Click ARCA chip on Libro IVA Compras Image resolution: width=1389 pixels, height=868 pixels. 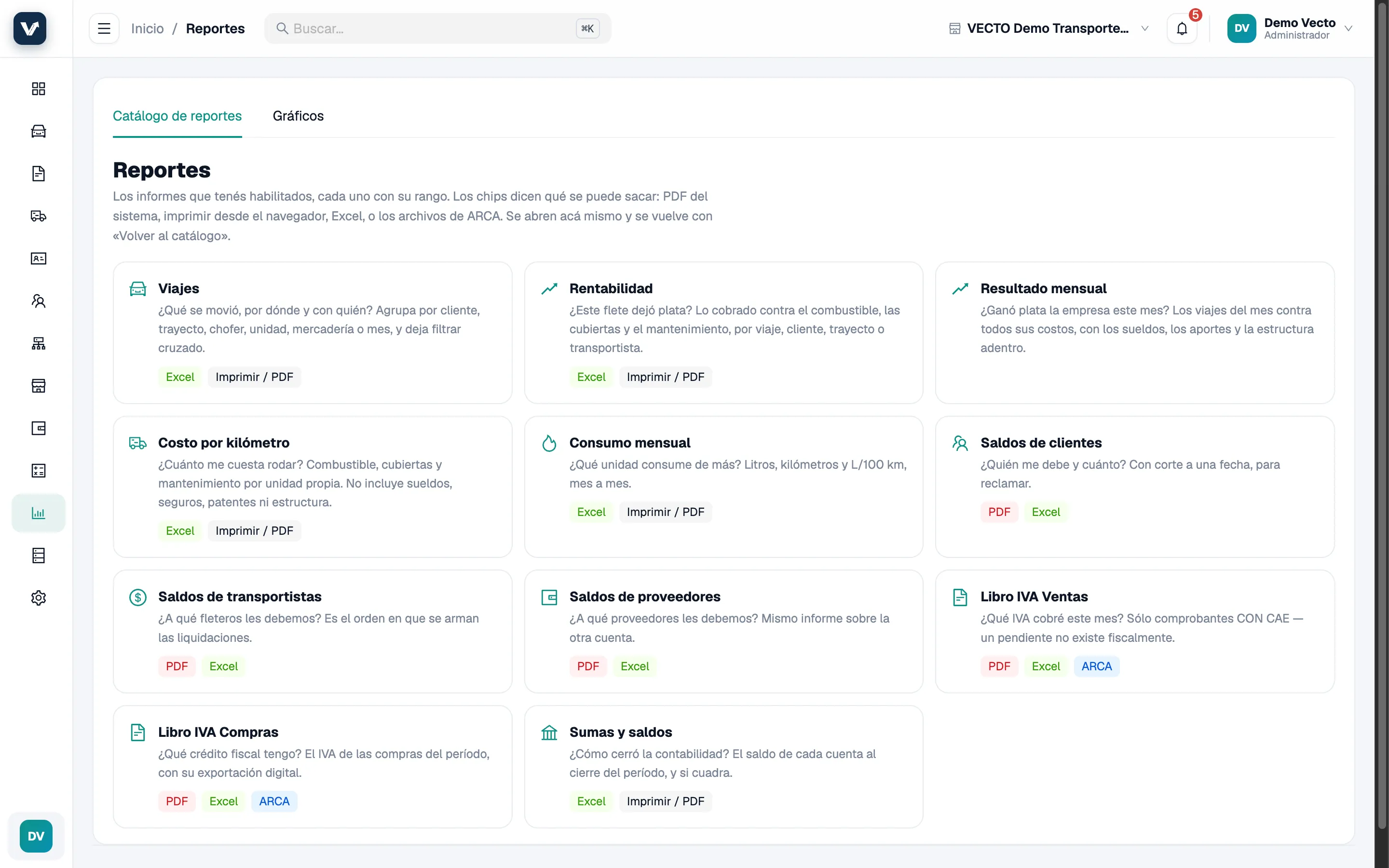pyautogui.click(x=274, y=801)
